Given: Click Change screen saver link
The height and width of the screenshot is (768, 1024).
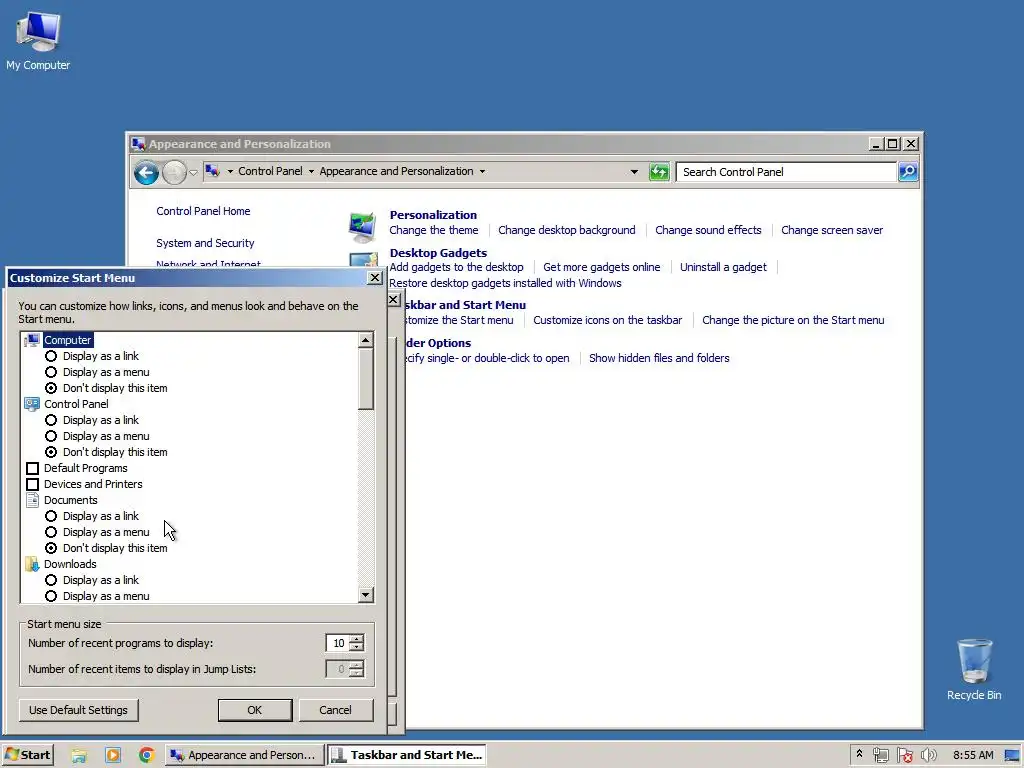Looking at the screenshot, I should click(831, 230).
